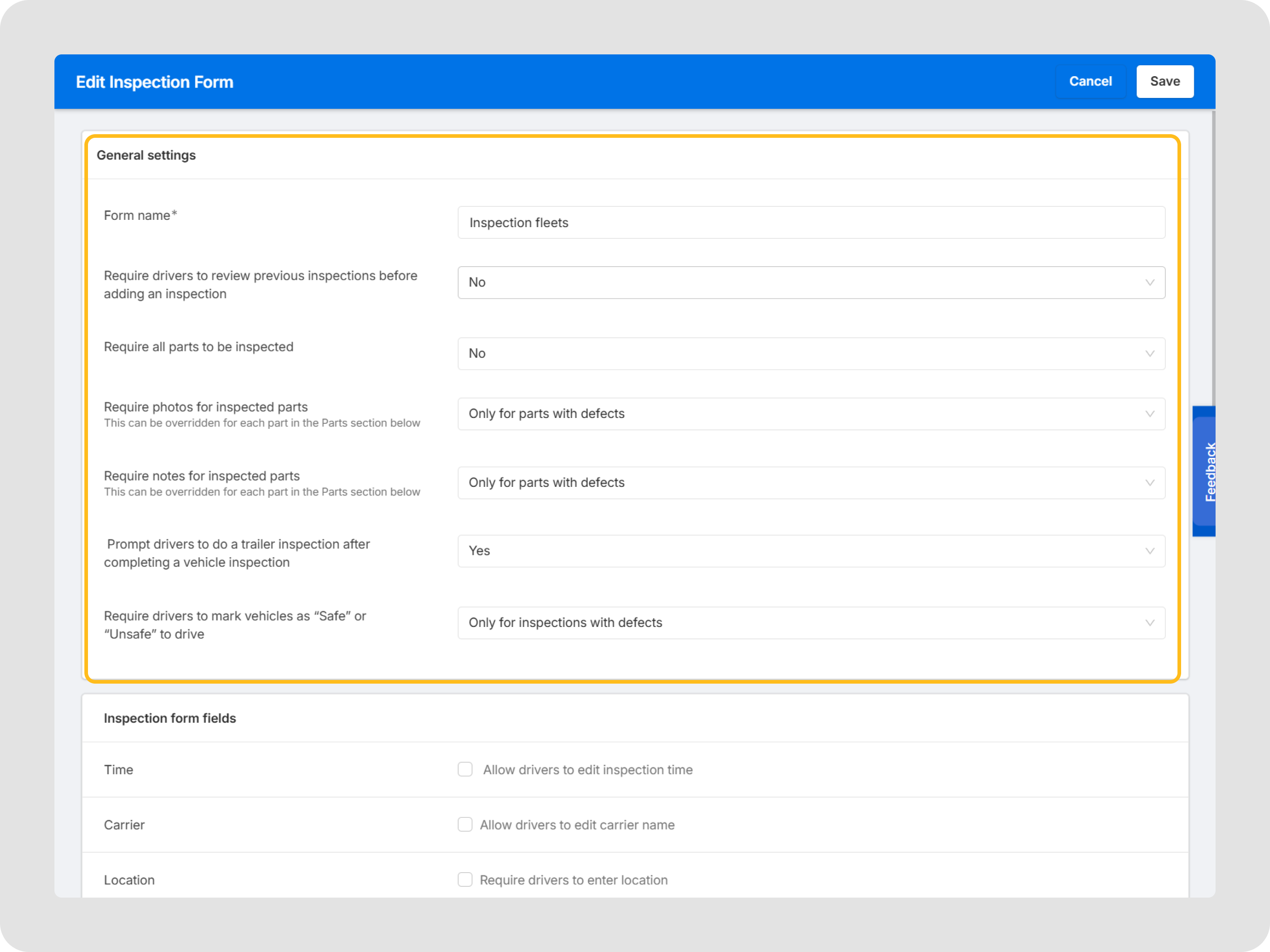Click chevron arrow on require all parts dropdown
The image size is (1270, 952).
click(1149, 354)
